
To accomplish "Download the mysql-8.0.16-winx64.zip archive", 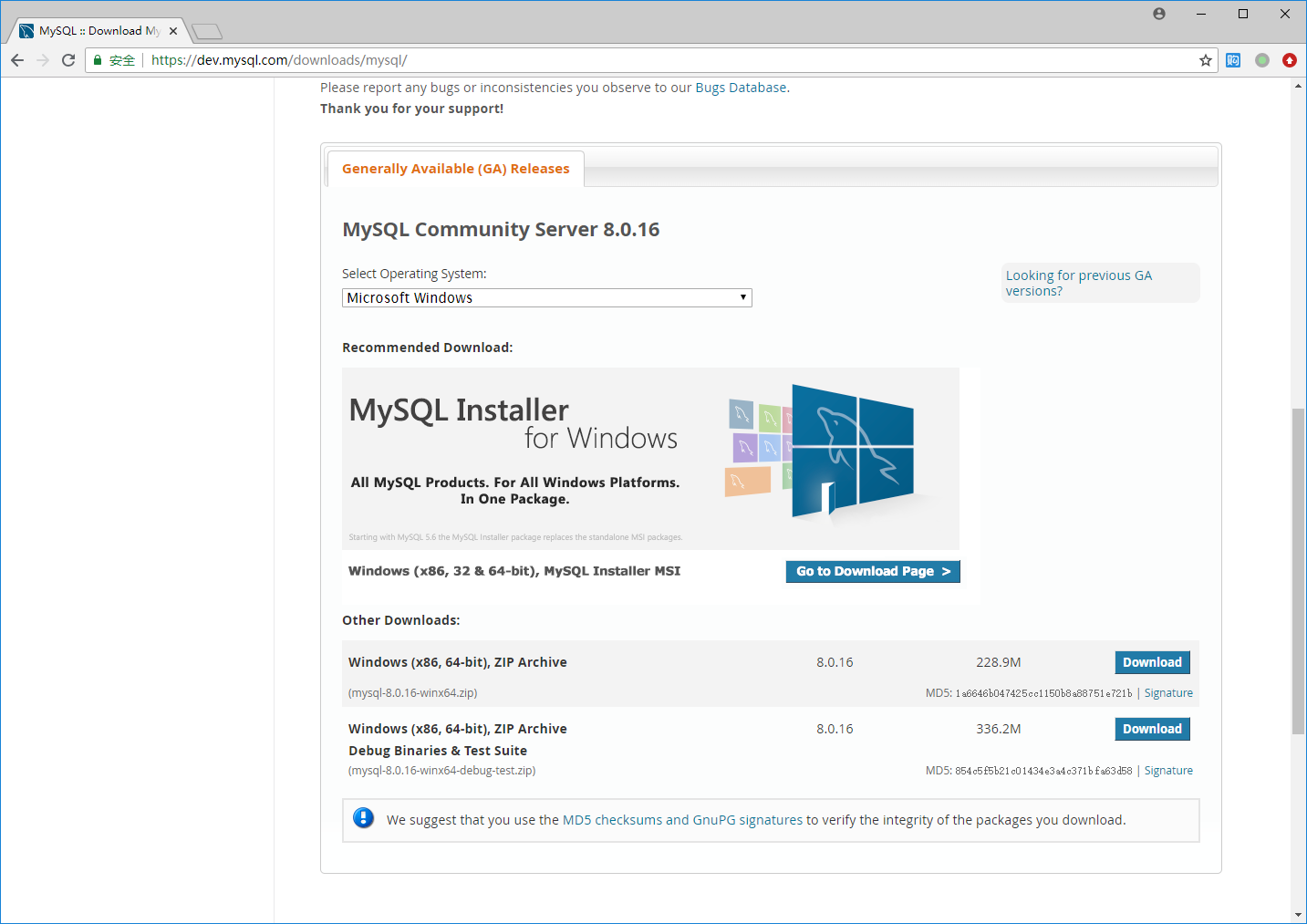I will pos(1152,662).
